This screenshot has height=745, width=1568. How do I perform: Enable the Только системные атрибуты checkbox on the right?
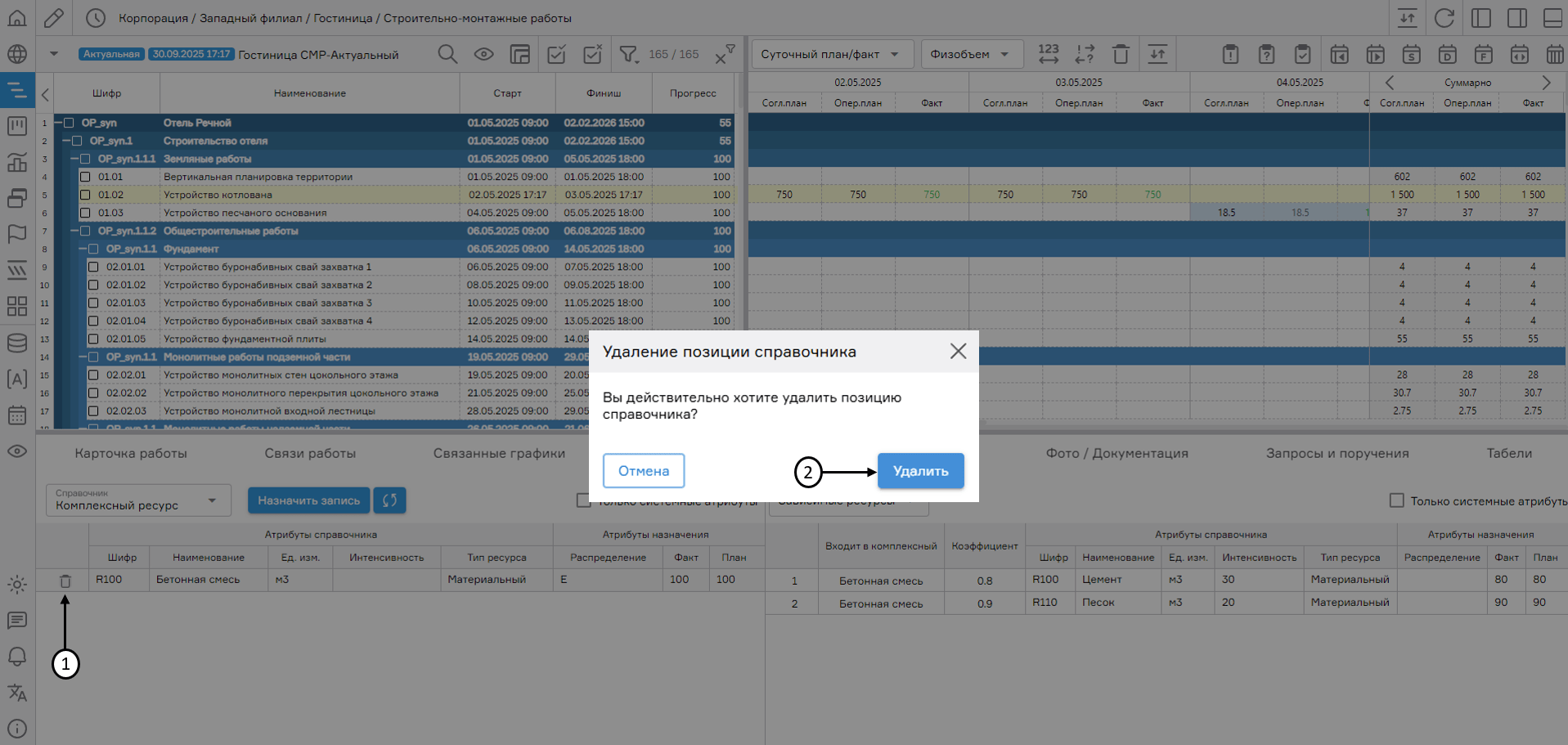[1396, 500]
